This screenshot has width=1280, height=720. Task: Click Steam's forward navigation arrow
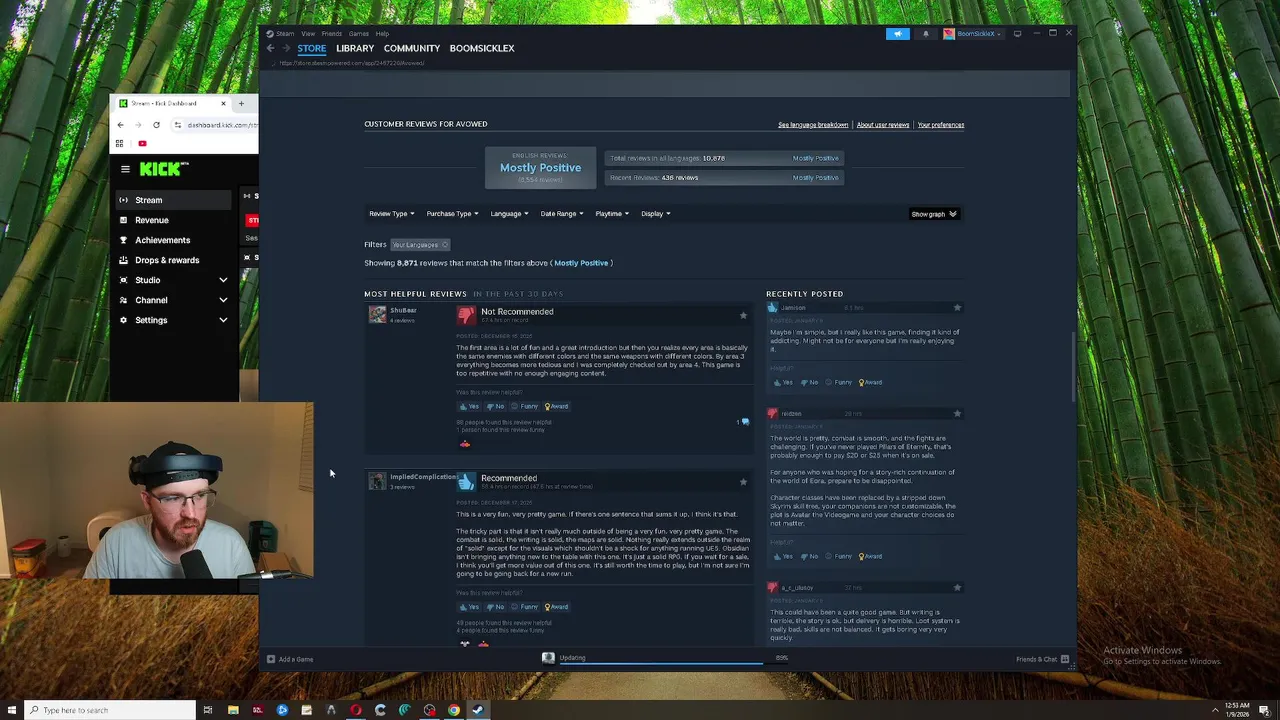286,48
